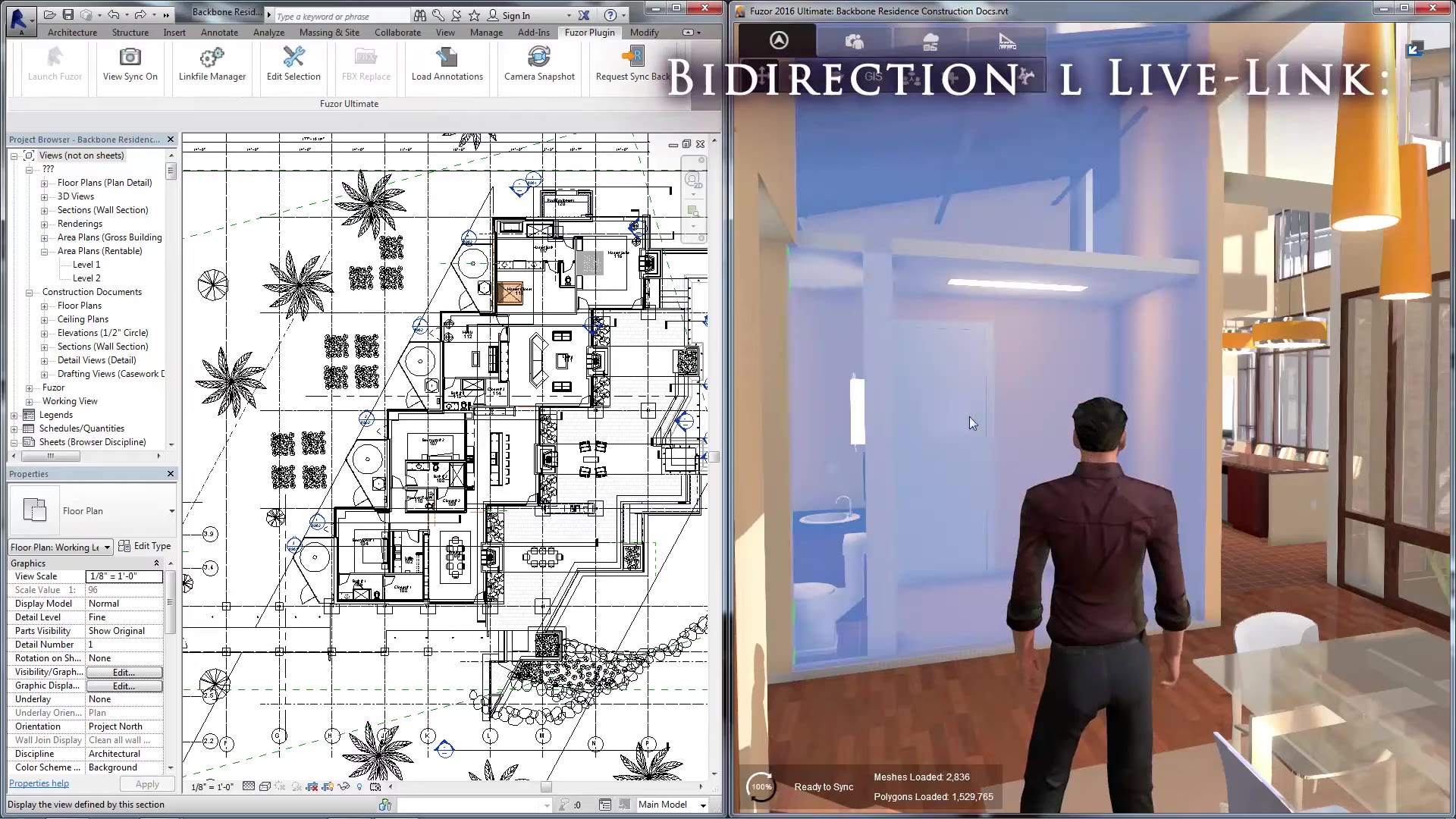Viewport: 1456px width, 819px height.
Task: Toggle Fuzor fullscreen corner icon
Action: [1414, 50]
